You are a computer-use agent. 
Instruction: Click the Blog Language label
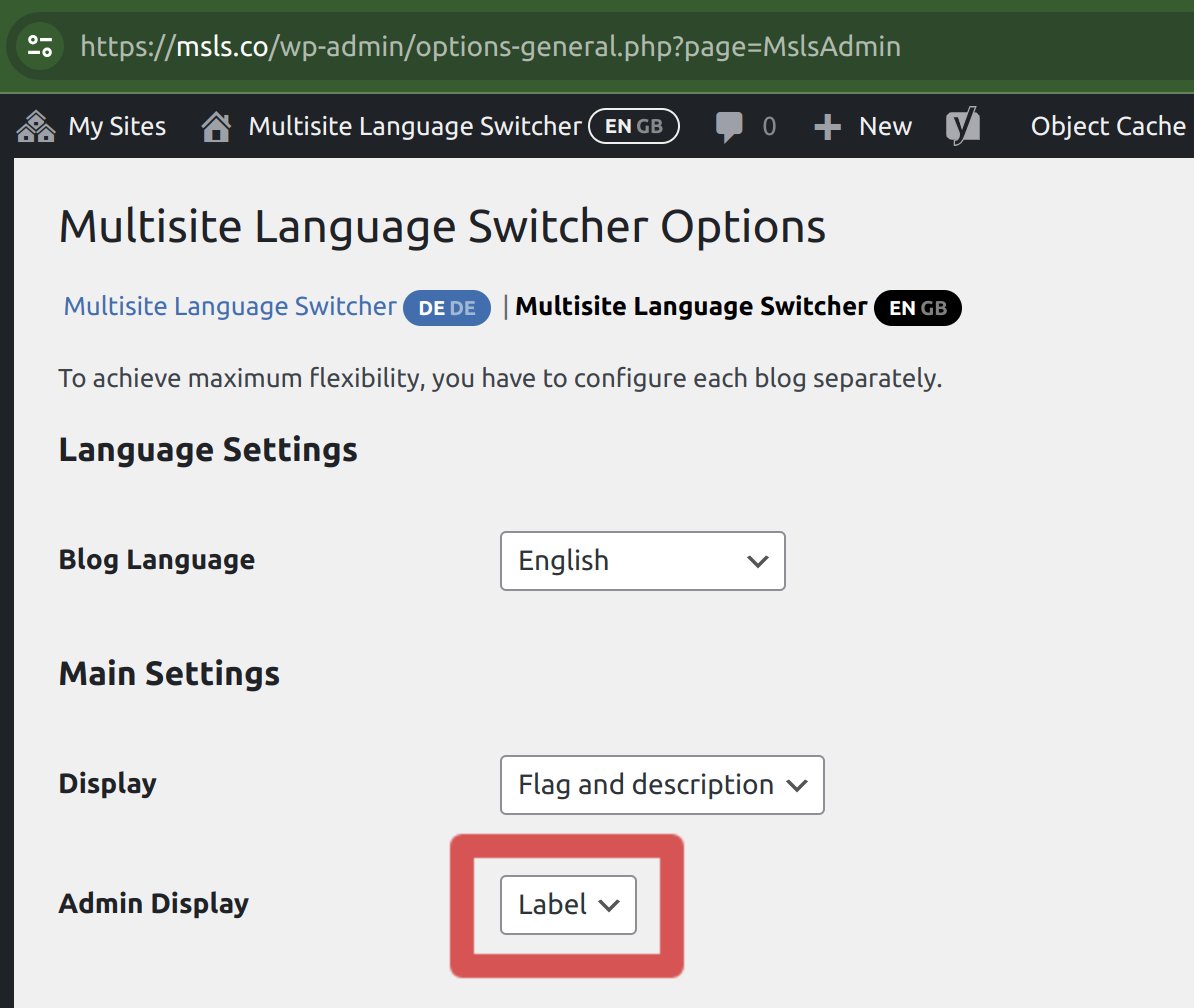point(157,560)
